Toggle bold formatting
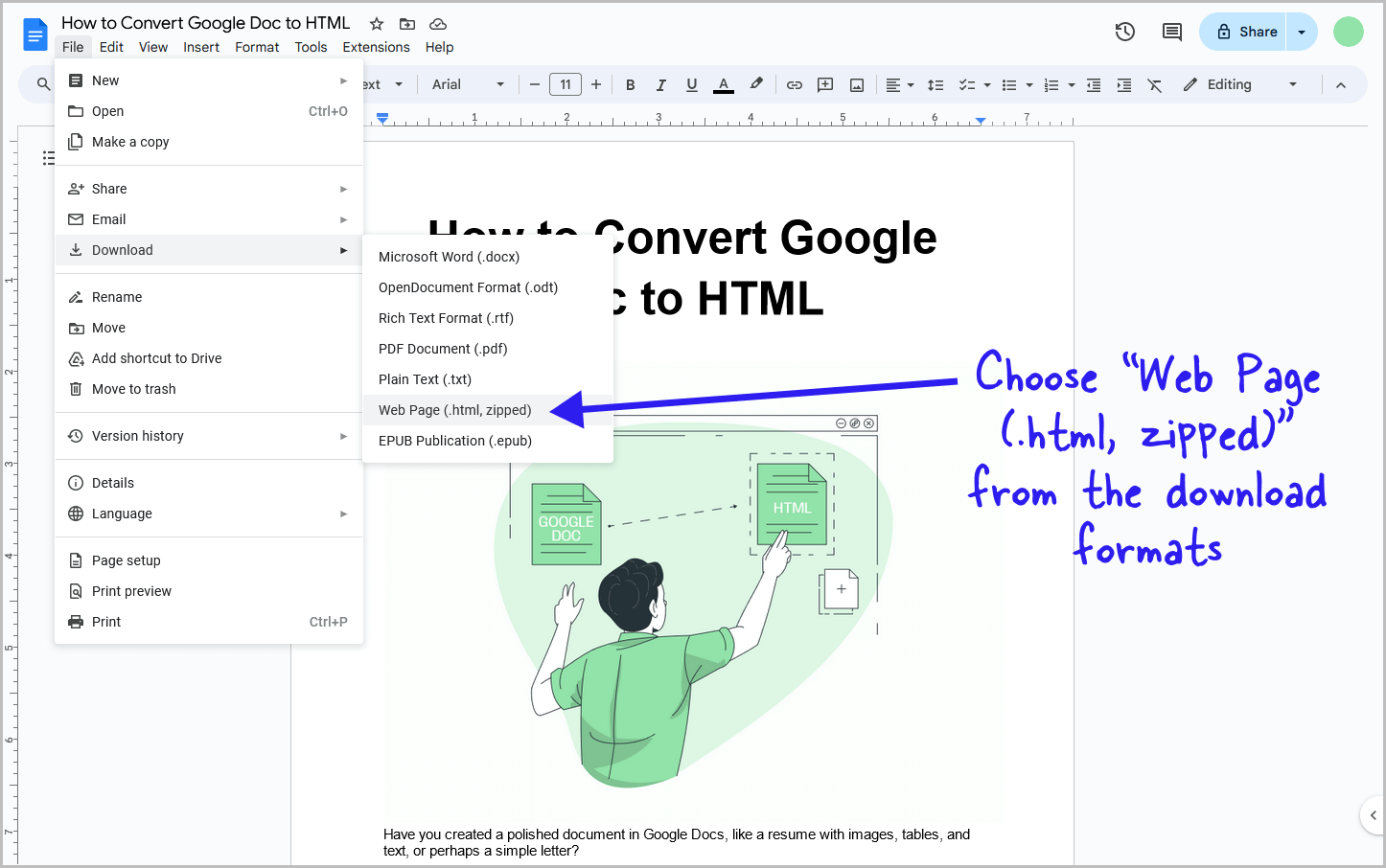Viewport: 1386px width, 868px height. [x=631, y=84]
